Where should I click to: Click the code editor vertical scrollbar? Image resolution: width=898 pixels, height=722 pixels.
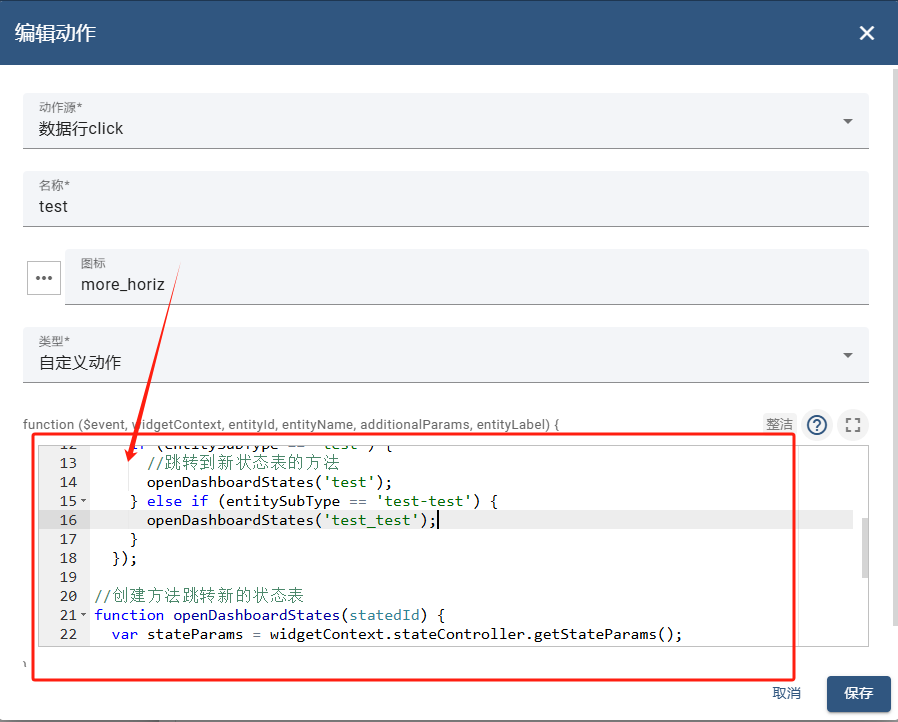(865, 548)
